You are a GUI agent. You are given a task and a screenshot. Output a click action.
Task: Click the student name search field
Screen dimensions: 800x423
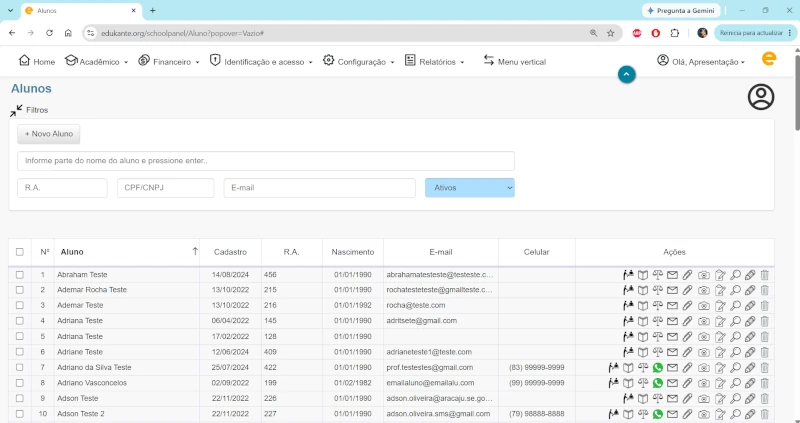(266, 161)
